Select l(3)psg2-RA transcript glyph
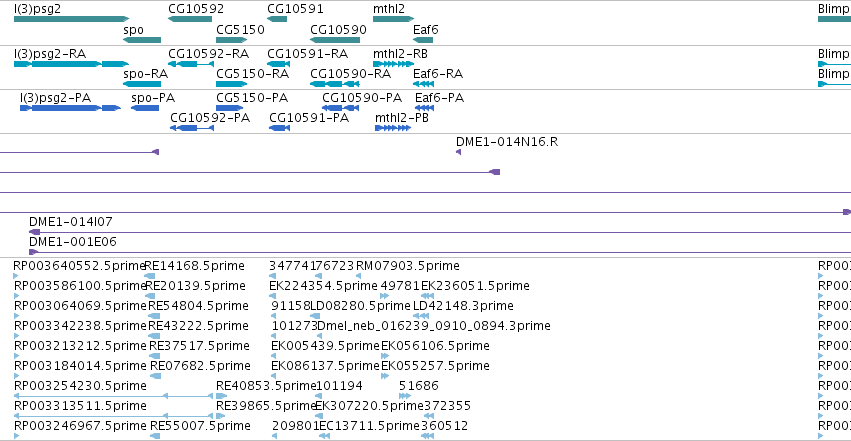The height and width of the screenshot is (441, 851). [72, 64]
